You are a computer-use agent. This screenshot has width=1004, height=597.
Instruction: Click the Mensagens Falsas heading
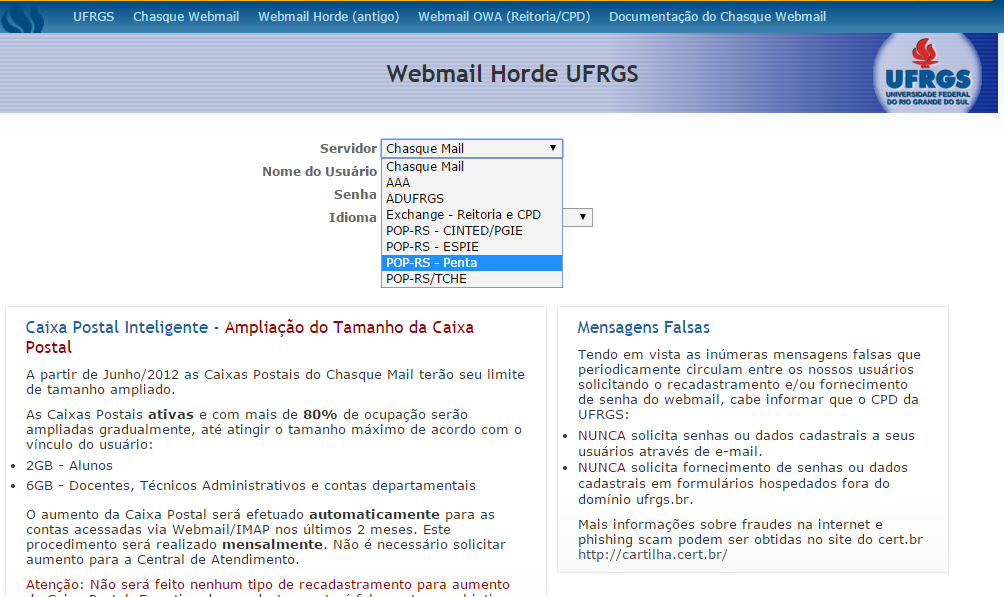644,327
